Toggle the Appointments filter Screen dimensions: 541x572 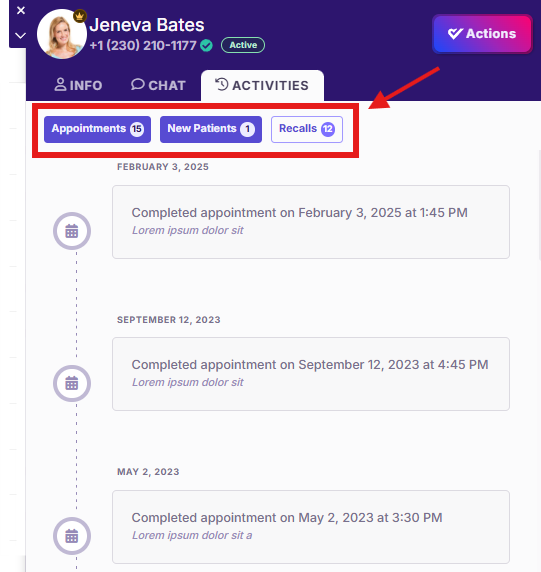pos(97,129)
